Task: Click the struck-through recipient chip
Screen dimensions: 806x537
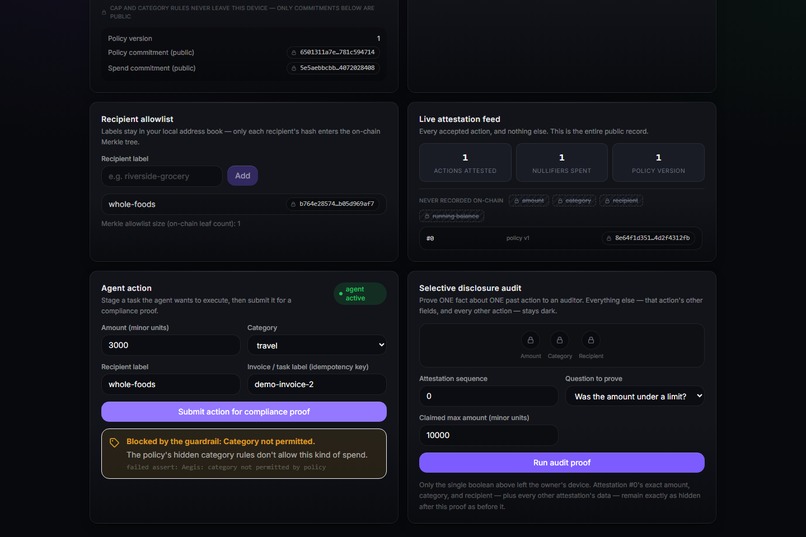Action: [621, 200]
